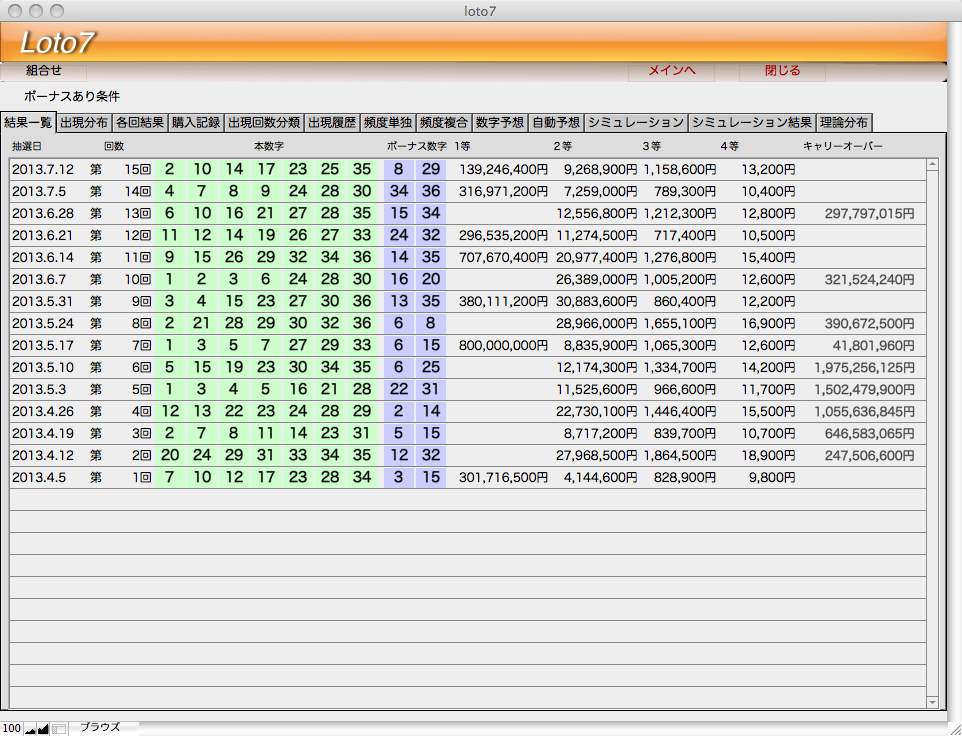Open the シミュレーション結果 tab

(752, 123)
